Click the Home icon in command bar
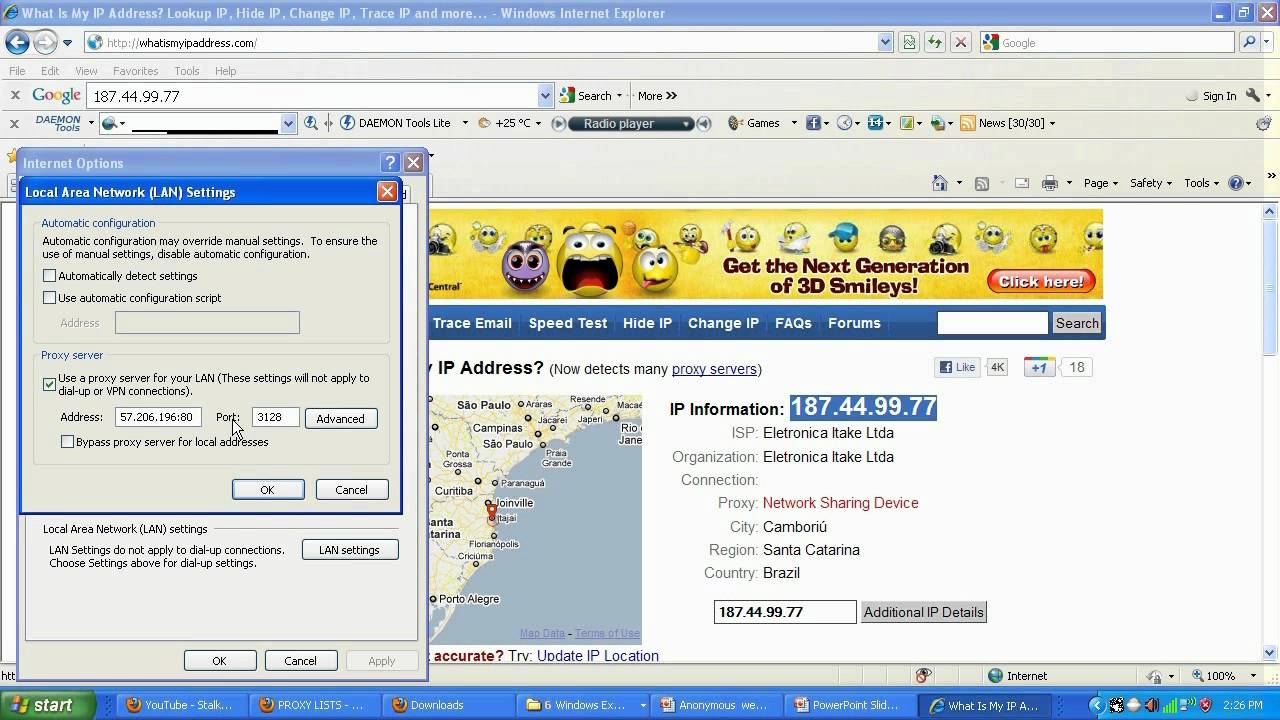This screenshot has width=1280, height=720. point(939,183)
